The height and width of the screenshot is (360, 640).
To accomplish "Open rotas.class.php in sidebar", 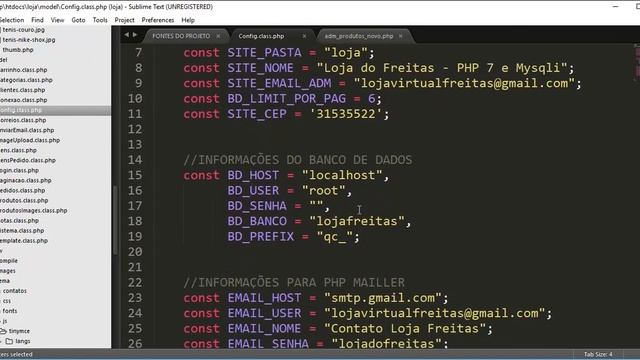I will point(19,220).
